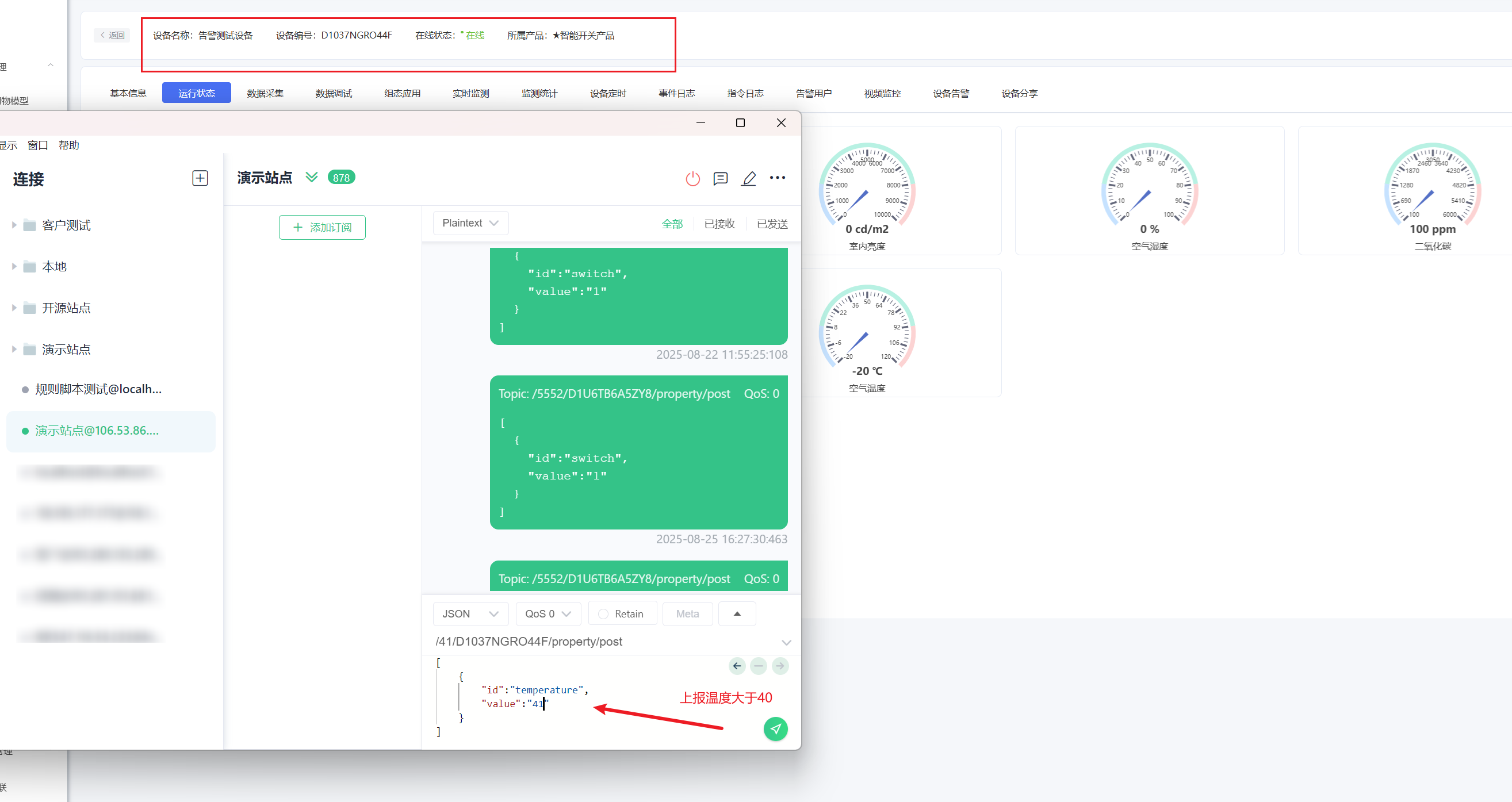
Task: Click the 室内亮度 gauge
Action: 867,191
